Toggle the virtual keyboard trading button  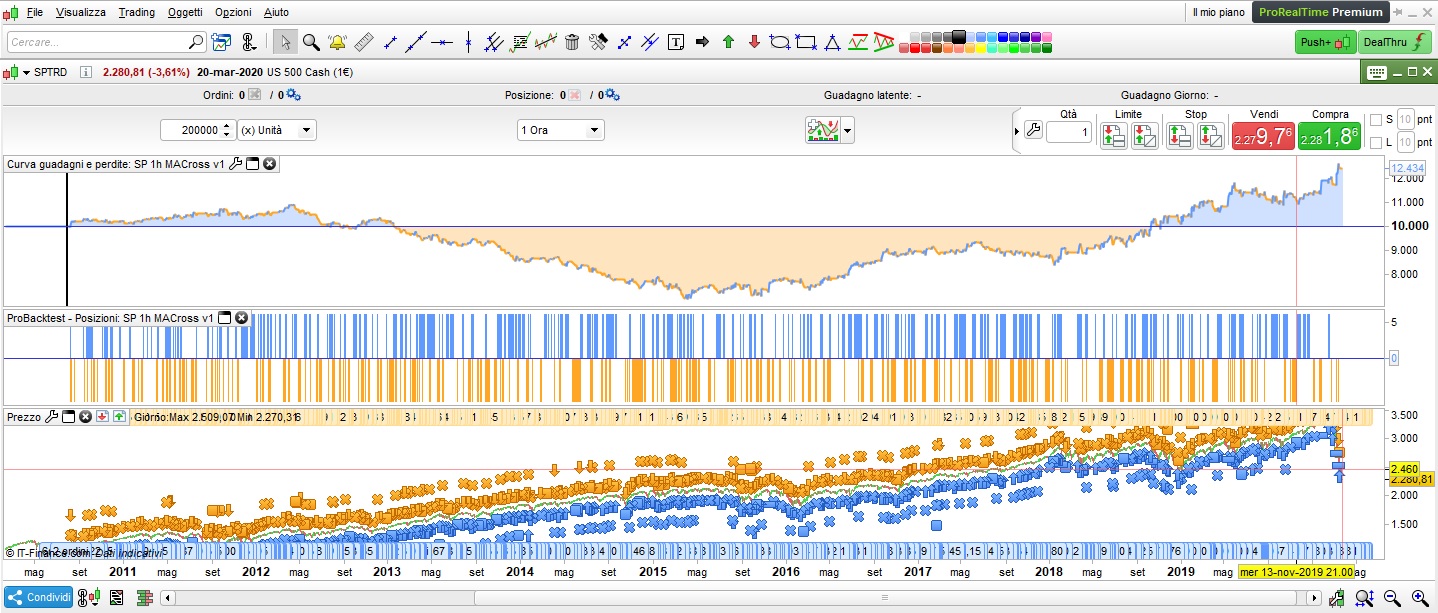(x=1376, y=72)
